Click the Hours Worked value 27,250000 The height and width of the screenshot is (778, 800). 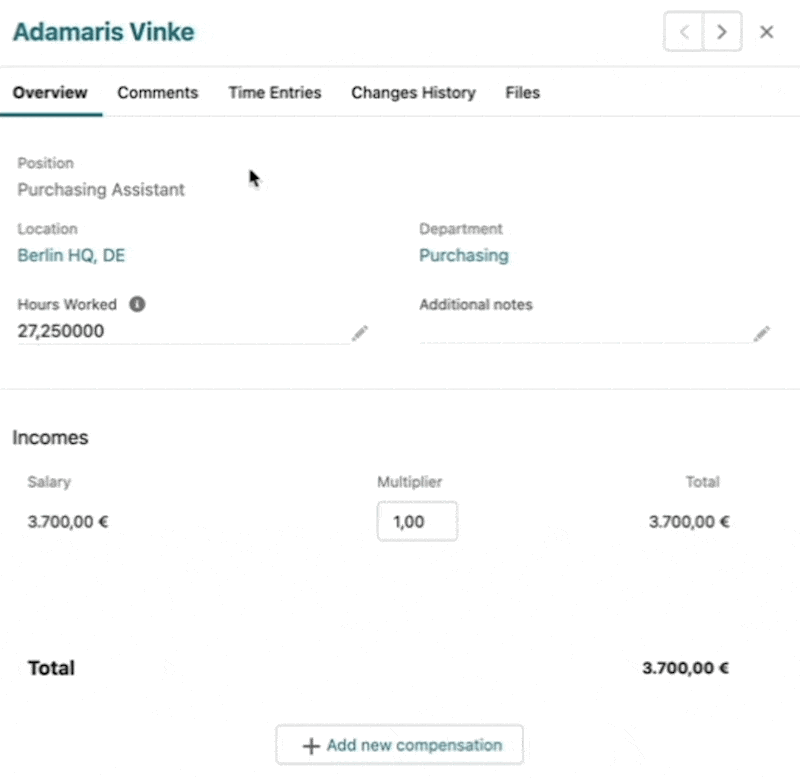(x=61, y=331)
